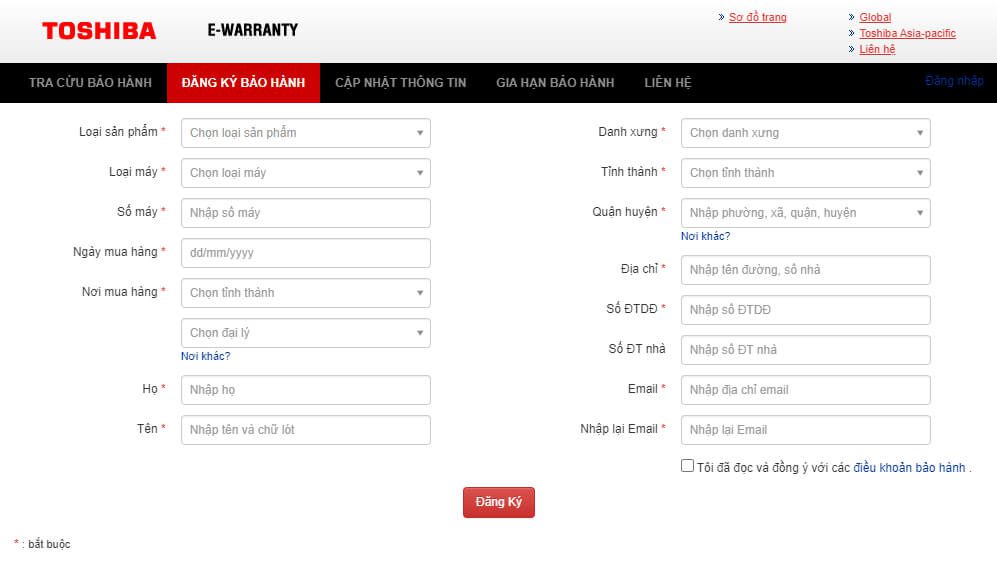Click the Số máy input field
Image resolution: width=997 pixels, height=588 pixels.
pos(305,213)
